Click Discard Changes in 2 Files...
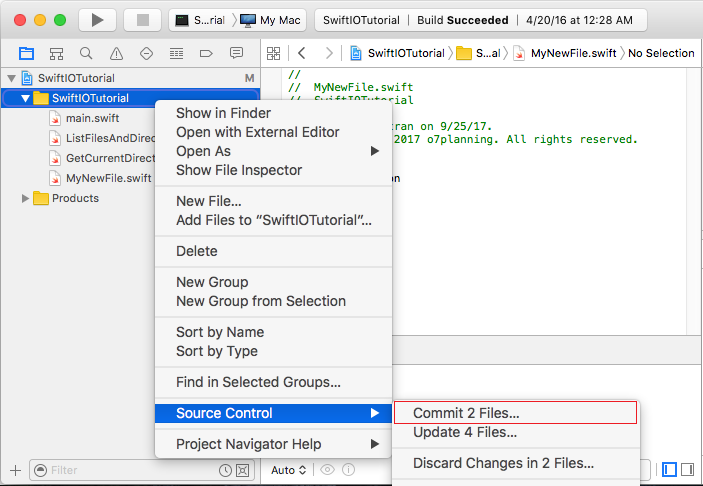Image resolution: width=703 pixels, height=486 pixels. (x=516, y=463)
